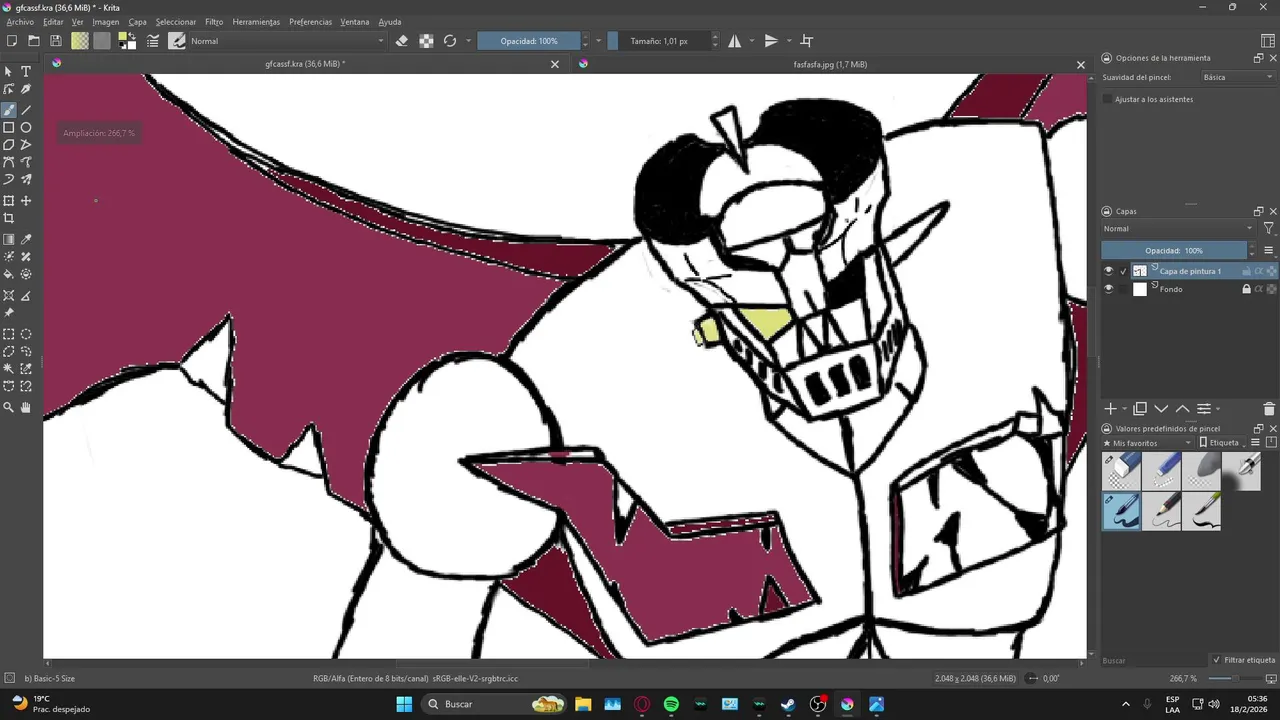Toggle preserve alpha checker in the toolbar
Screen dimensions: 1280x720
coord(426,41)
